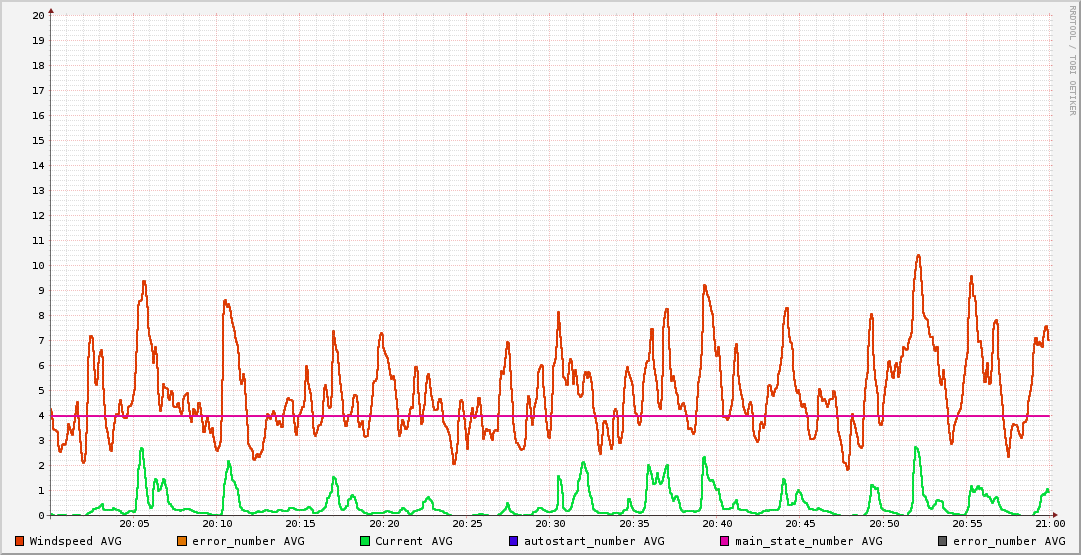Select the 'main_state_number AVG' legend text
Image resolution: width=1081 pixels, height=555 pixels.
[809, 541]
